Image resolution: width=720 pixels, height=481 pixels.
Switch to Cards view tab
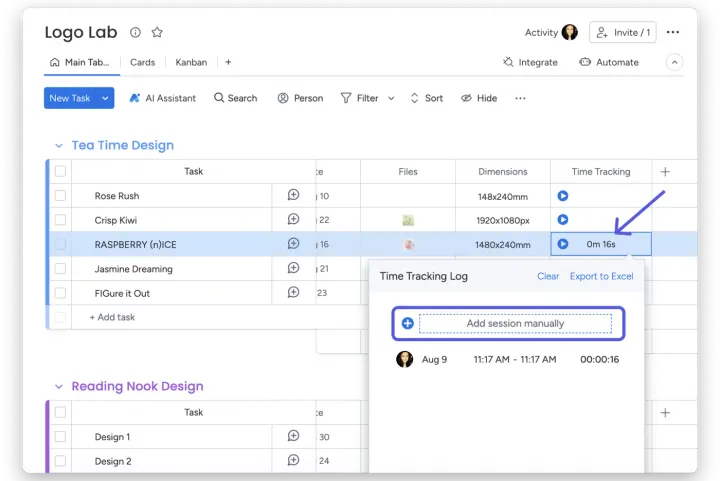(142, 62)
